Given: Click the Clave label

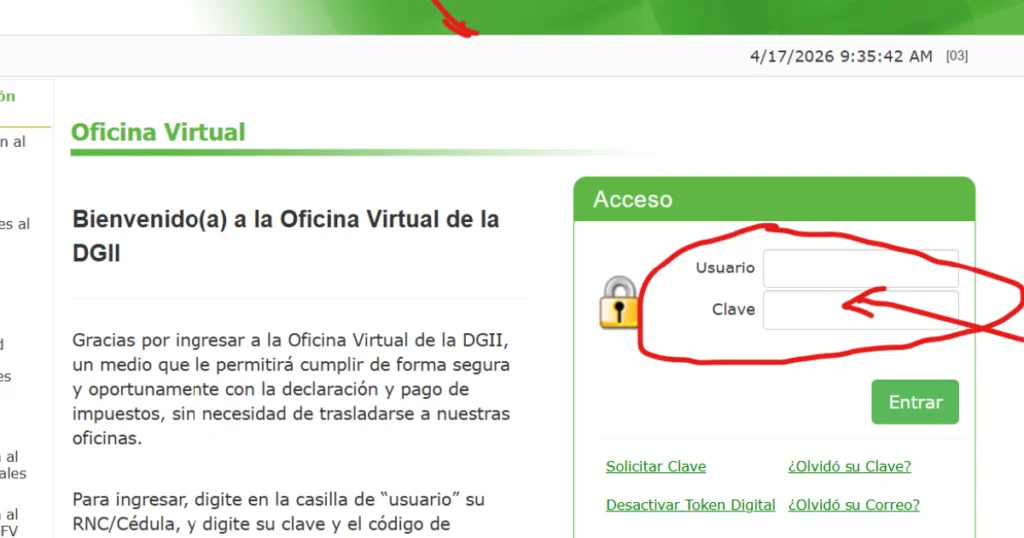Looking at the screenshot, I should coord(733,309).
